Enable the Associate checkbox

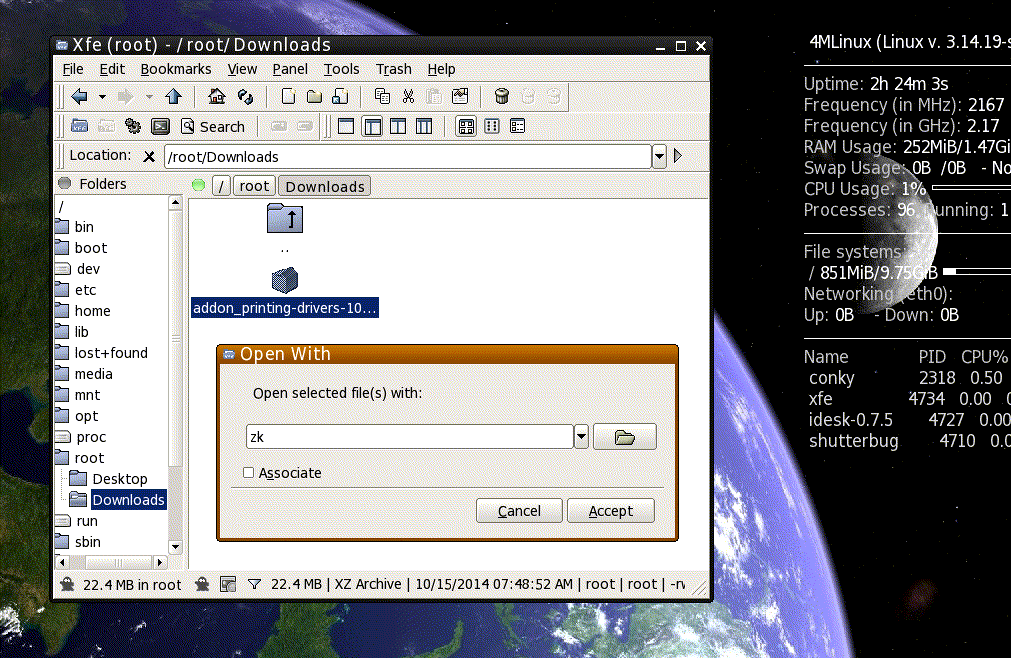tap(248, 472)
